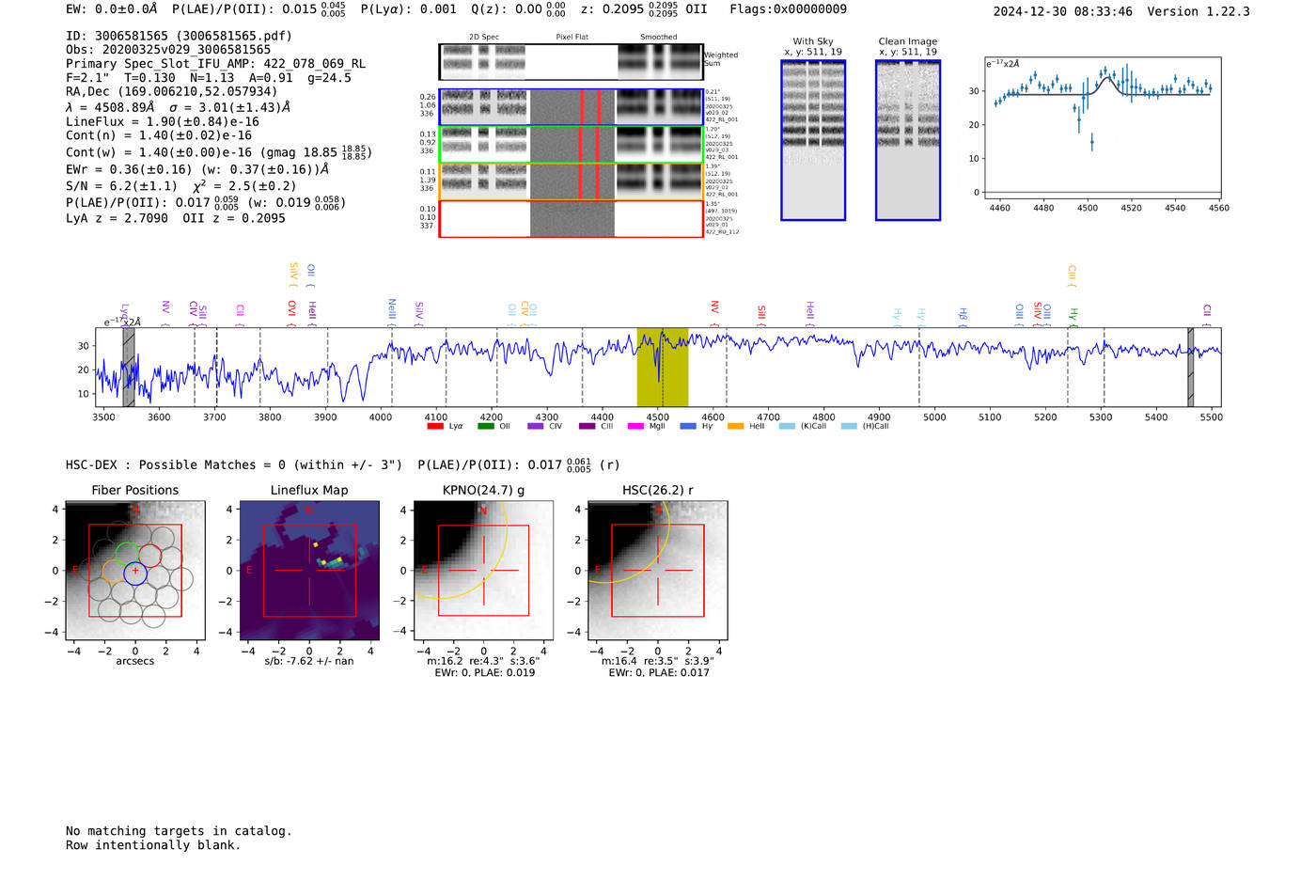
Task: Click the CIII legend color swatch
Action: coord(587,426)
